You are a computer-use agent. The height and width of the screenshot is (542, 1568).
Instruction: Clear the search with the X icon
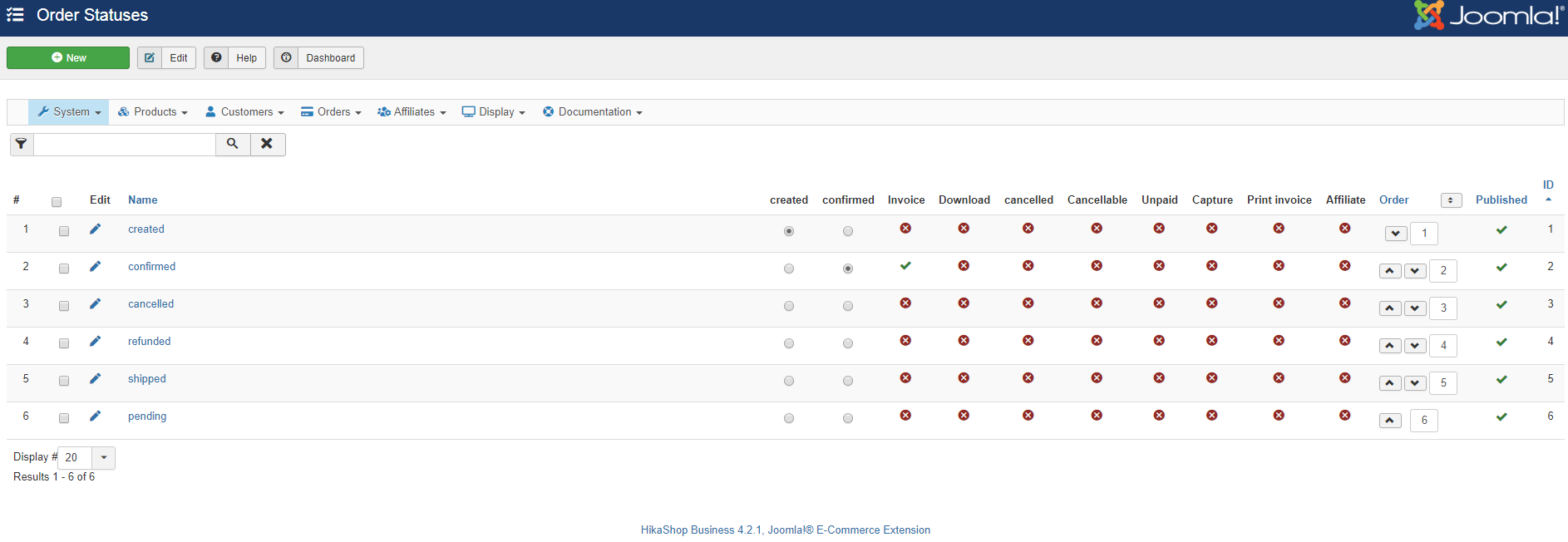pyautogui.click(x=267, y=144)
